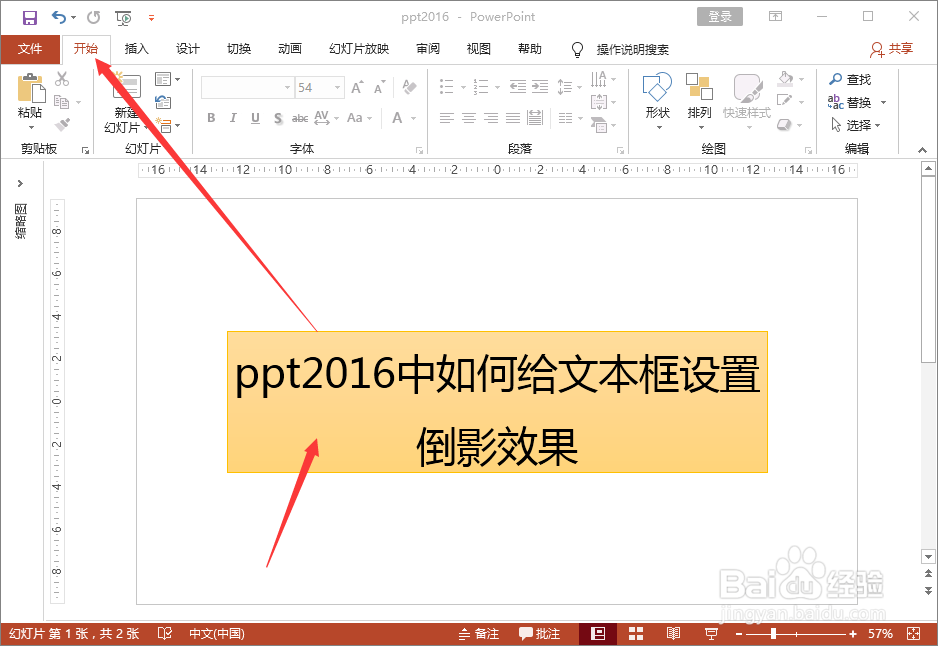Open the 排列 arrange menu
This screenshot has height=646, width=938.
click(699, 100)
